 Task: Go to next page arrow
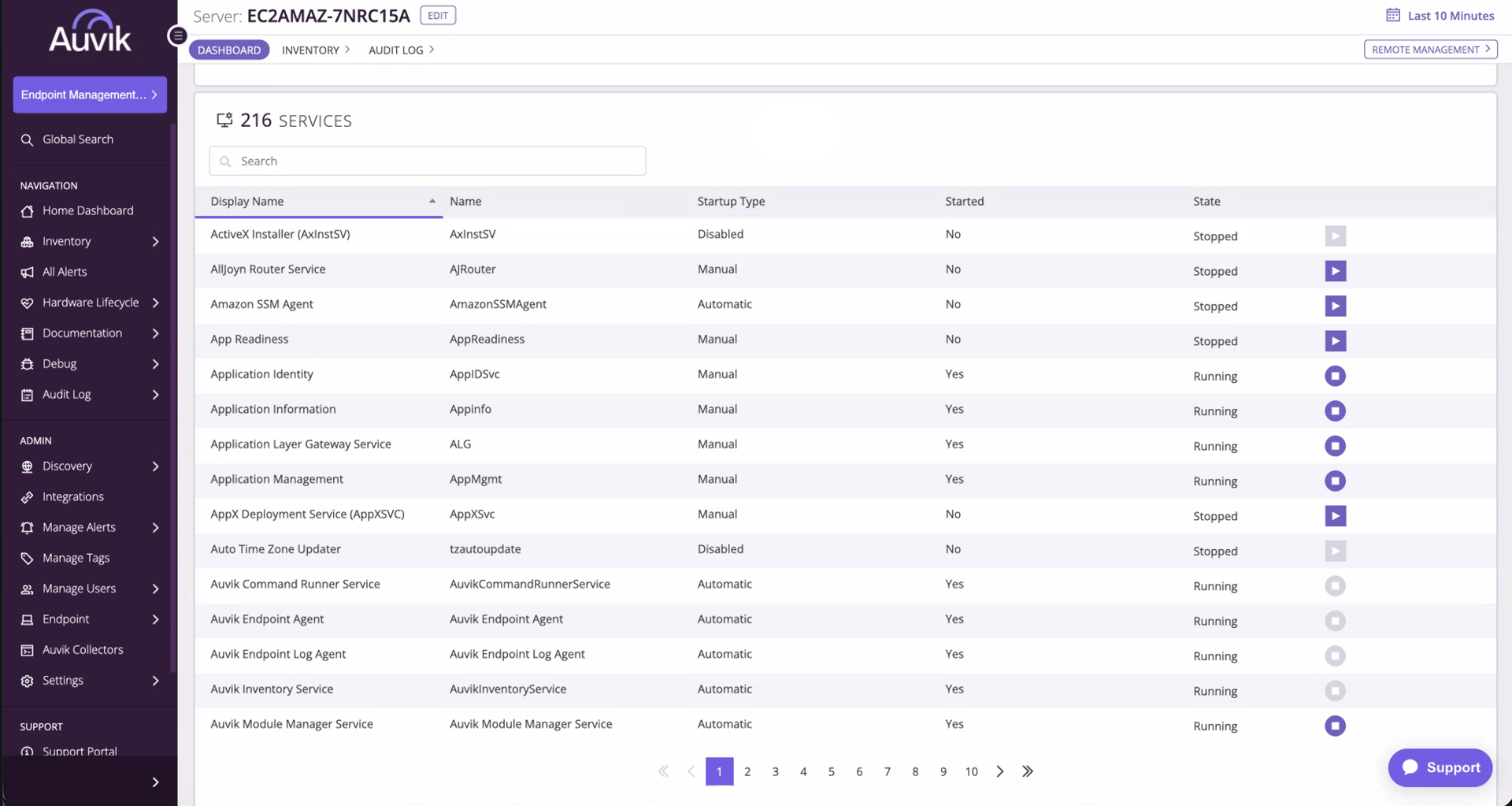pos(1000,771)
